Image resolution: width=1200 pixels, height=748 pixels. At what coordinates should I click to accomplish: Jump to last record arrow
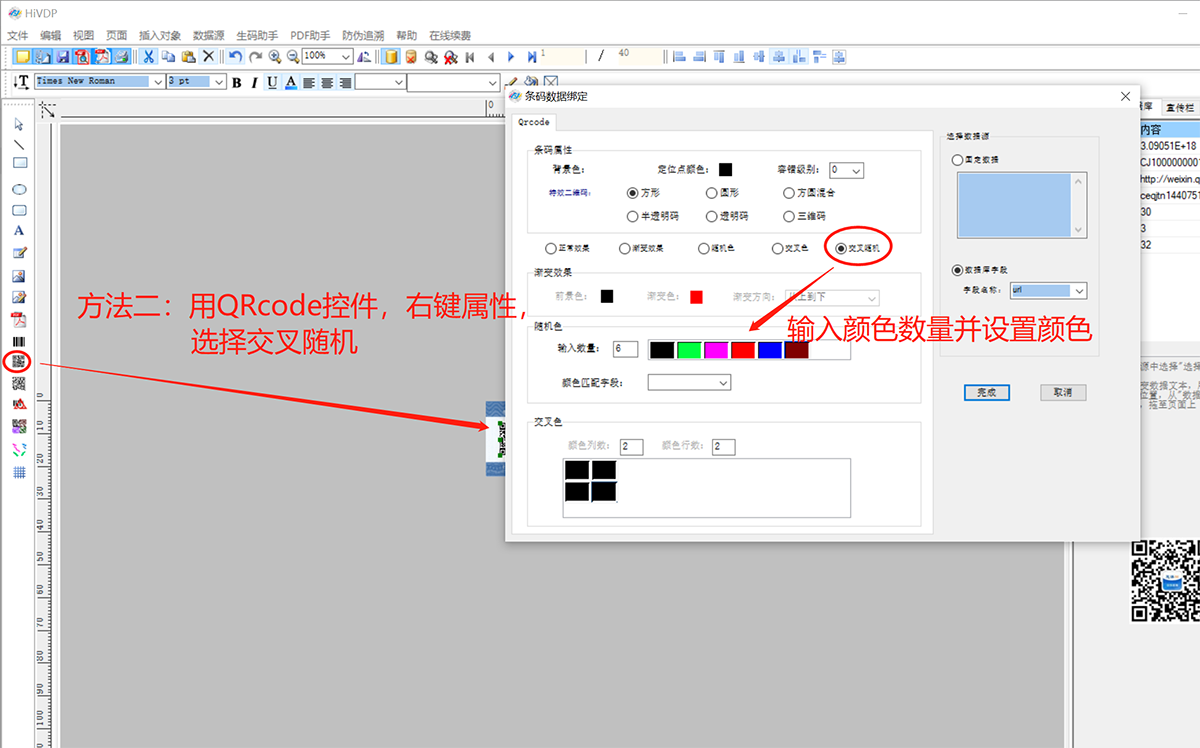coord(531,57)
